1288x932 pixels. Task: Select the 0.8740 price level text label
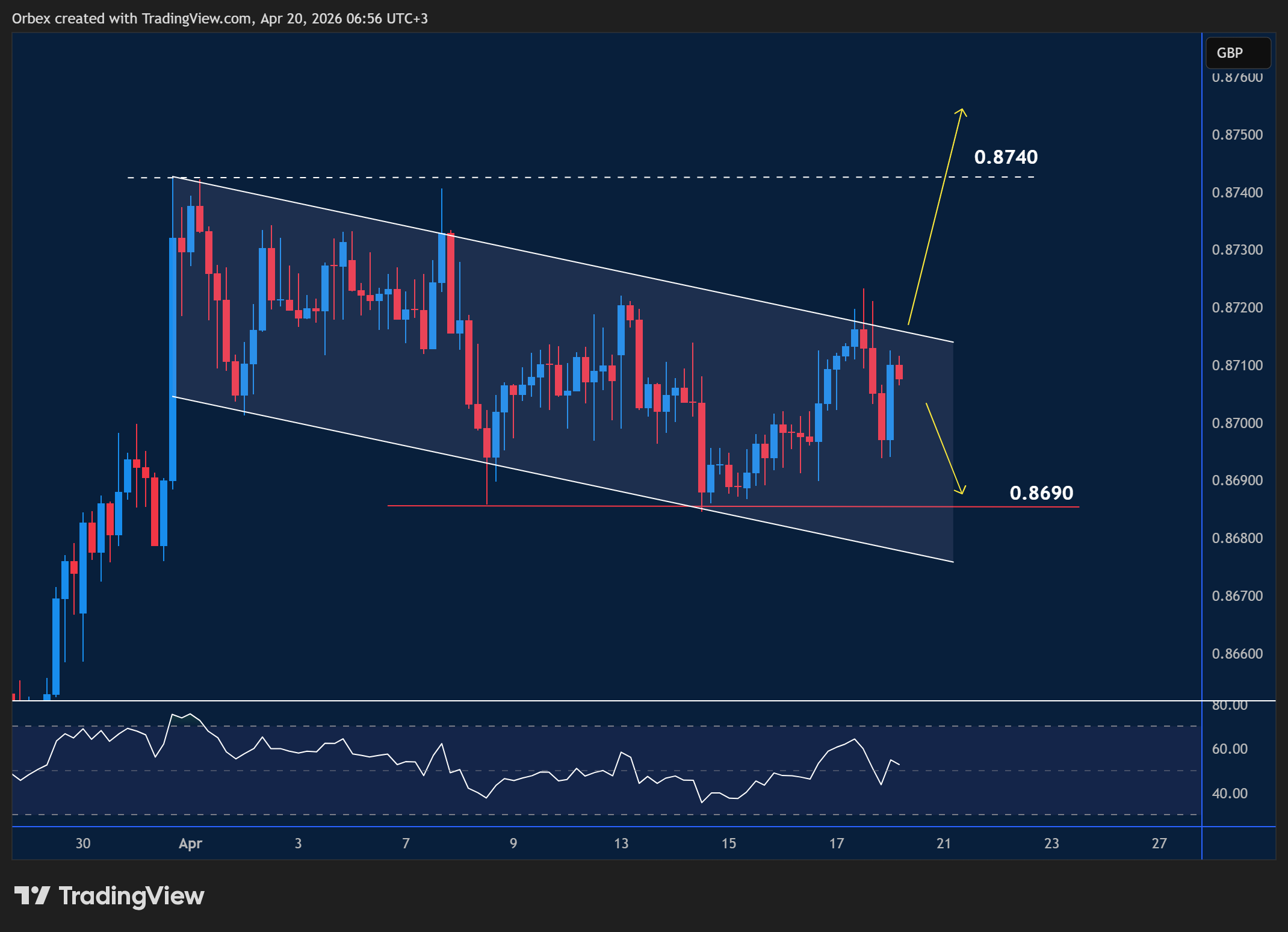[x=1006, y=157]
